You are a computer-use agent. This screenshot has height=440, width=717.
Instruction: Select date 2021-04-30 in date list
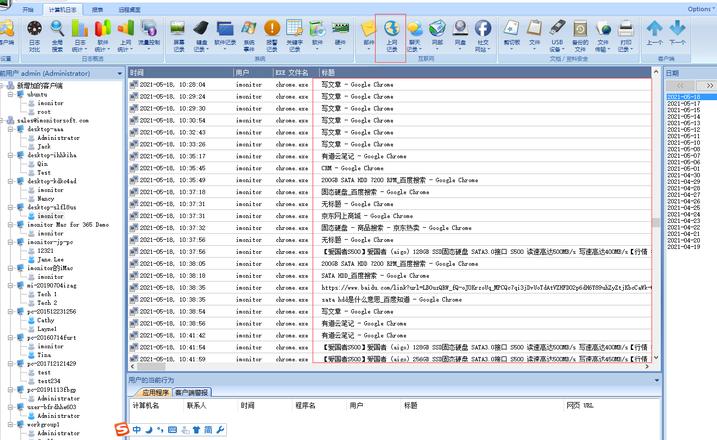coord(684,175)
